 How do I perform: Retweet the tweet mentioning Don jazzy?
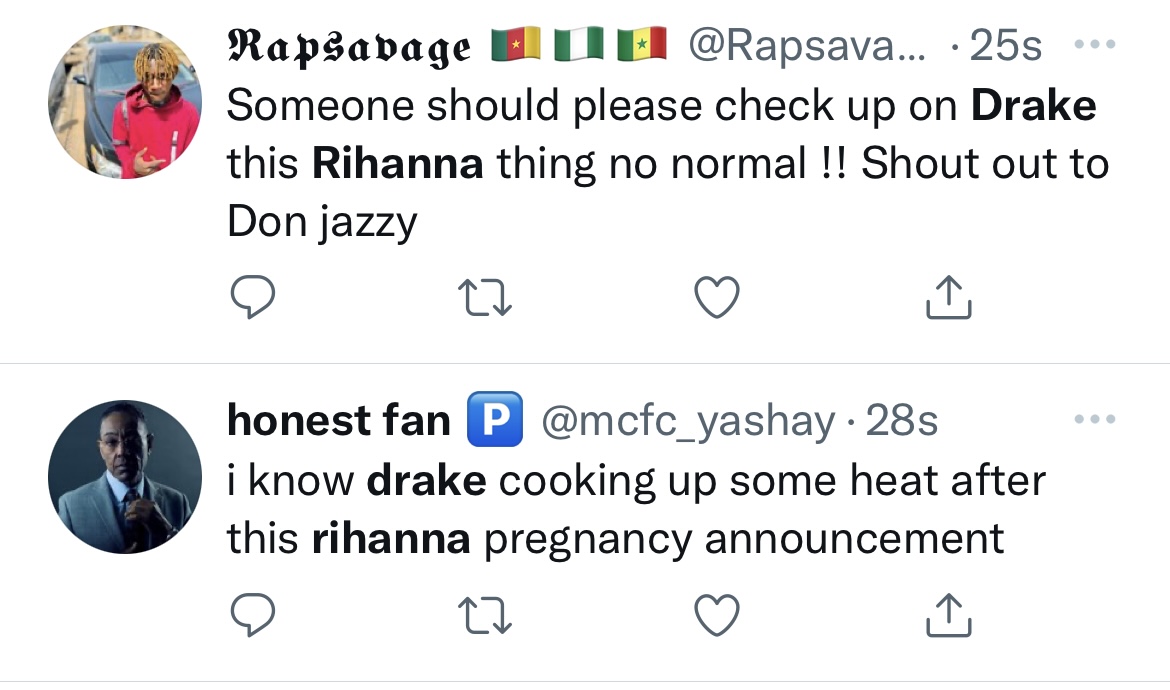[x=486, y=297]
